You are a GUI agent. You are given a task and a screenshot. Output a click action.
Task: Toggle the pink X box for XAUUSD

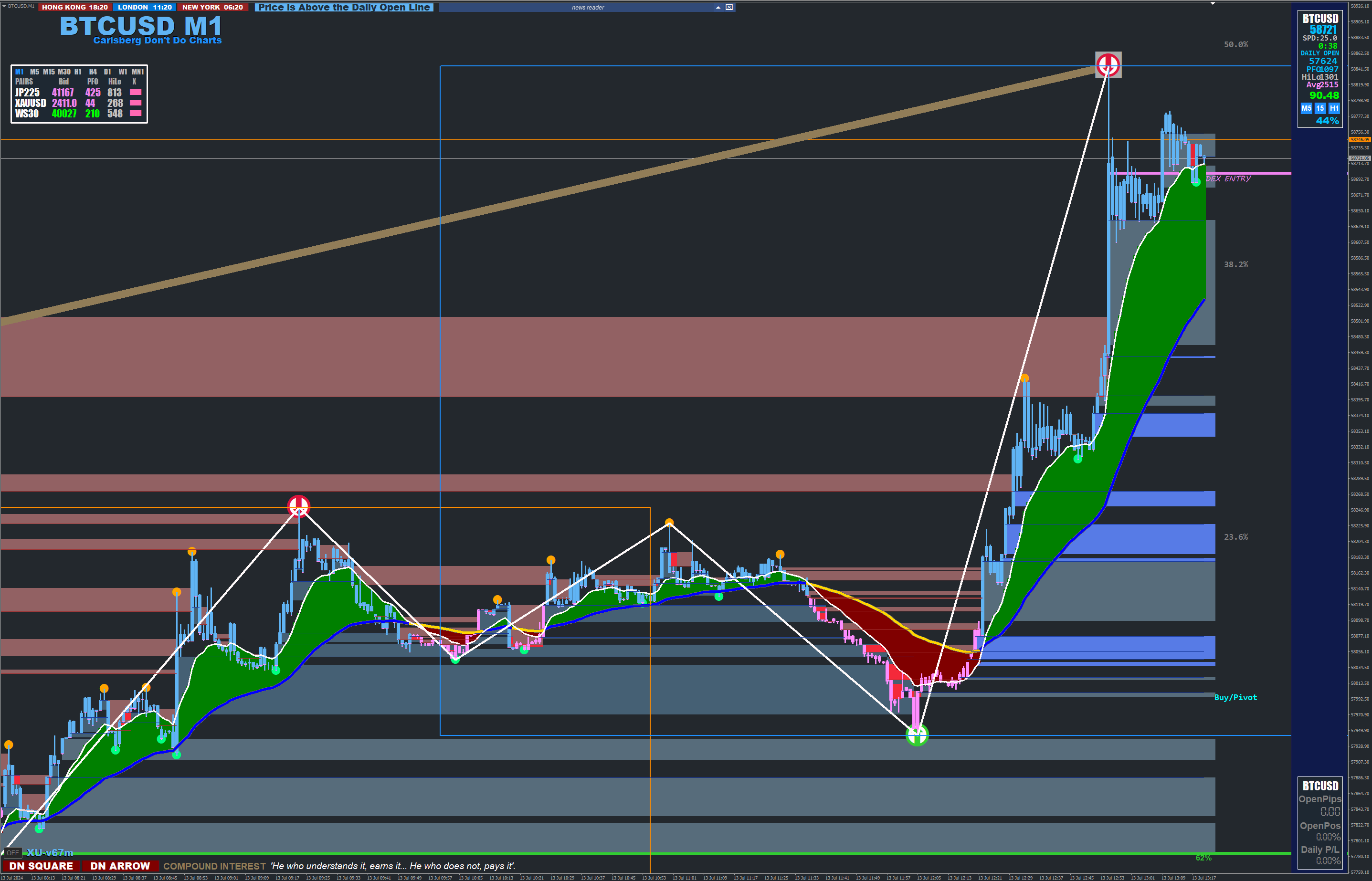pos(136,103)
